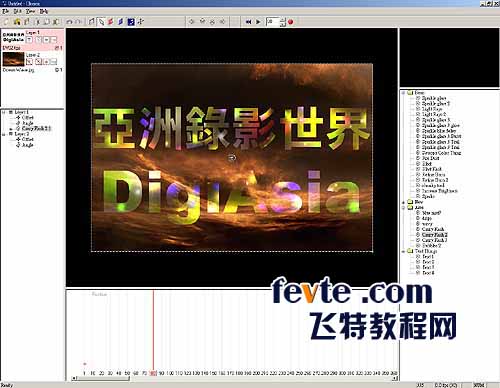Click the red record button
500x388 pixels.
(x=290, y=22)
